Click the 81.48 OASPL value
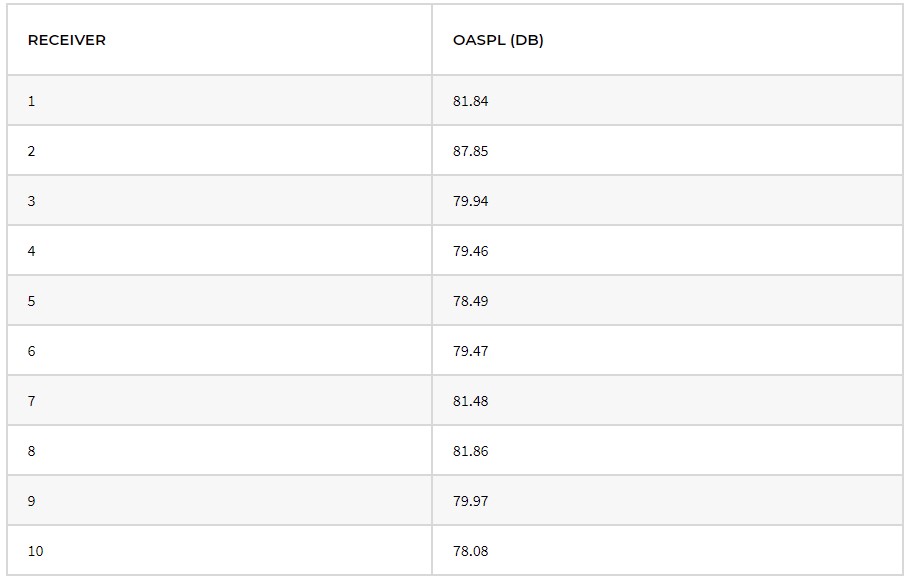Viewport: 906px width, 579px height. (470, 400)
